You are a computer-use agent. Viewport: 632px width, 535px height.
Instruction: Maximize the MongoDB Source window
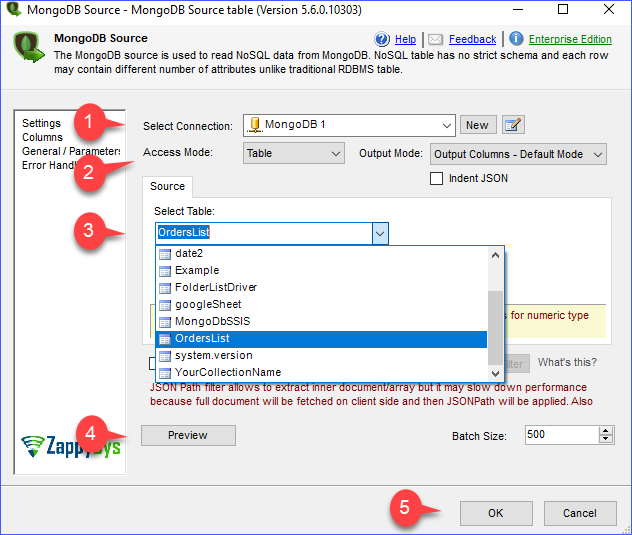[563, 10]
